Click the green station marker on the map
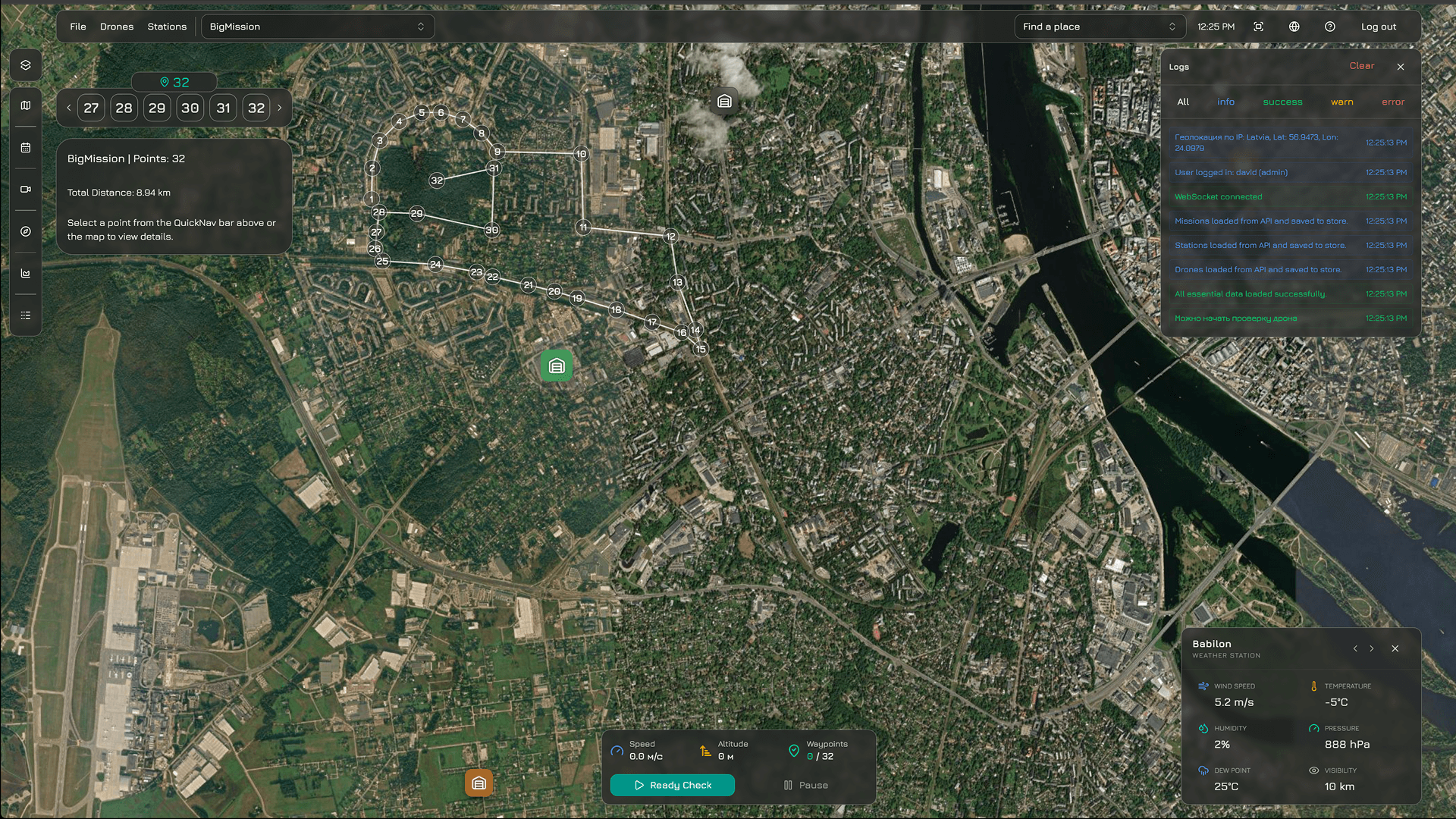This screenshot has width=1456, height=819. point(557,366)
